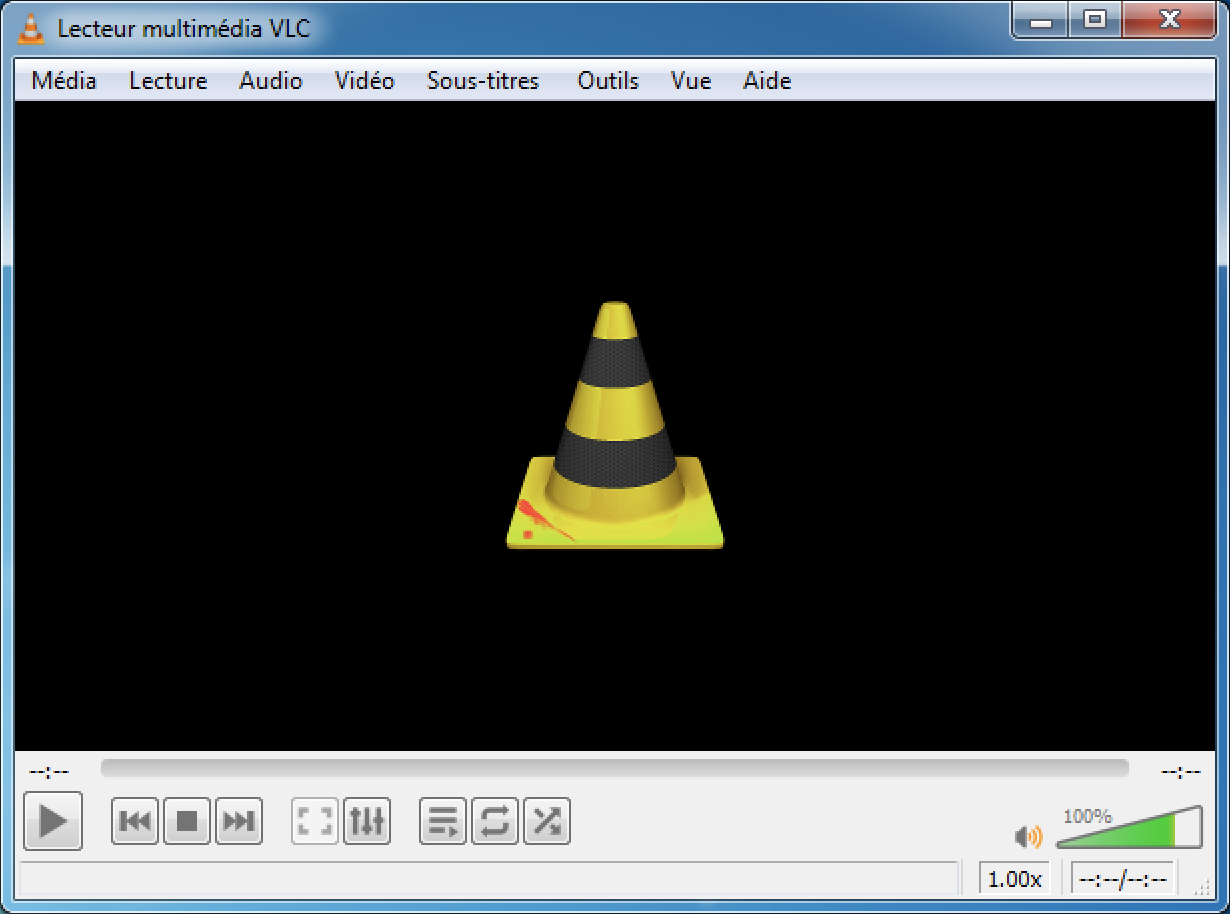Image resolution: width=1230 pixels, height=914 pixels.
Task: Click the playback seek bar
Action: [614, 768]
